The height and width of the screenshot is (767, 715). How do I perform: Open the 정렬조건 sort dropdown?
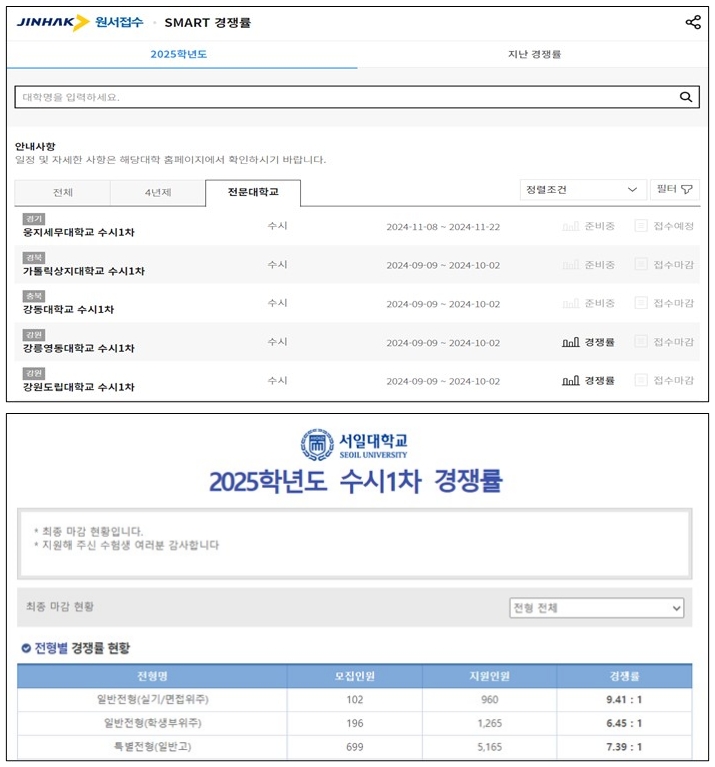coord(583,190)
